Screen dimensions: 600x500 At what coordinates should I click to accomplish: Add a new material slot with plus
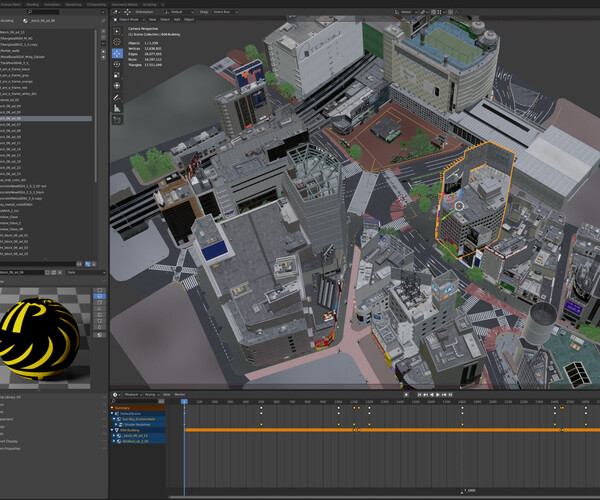103,32
